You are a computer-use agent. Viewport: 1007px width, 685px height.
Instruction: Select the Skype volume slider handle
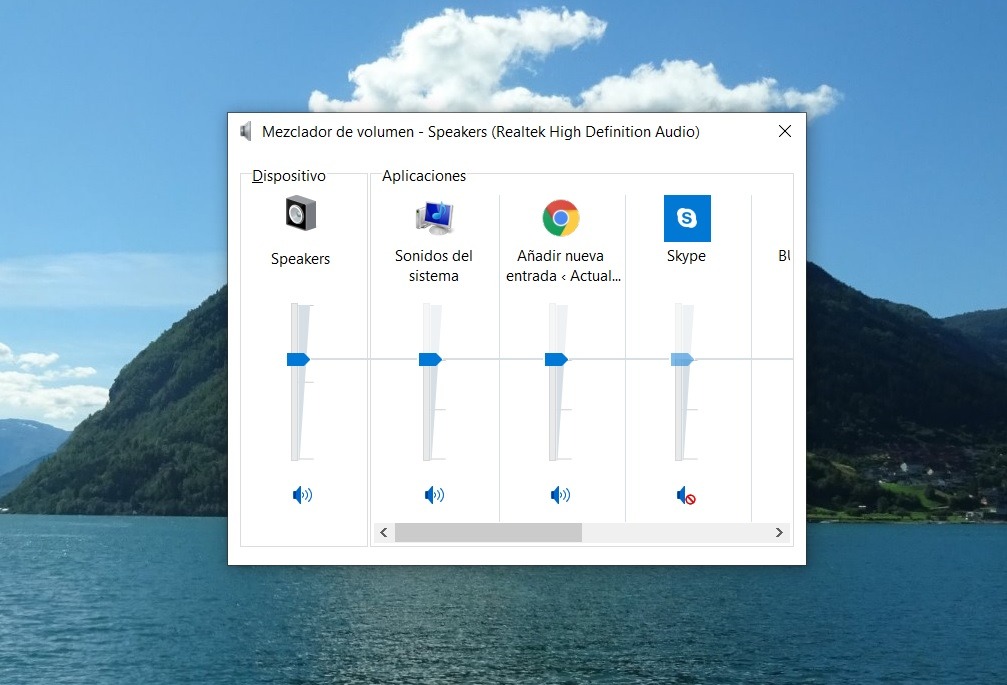[x=682, y=359]
